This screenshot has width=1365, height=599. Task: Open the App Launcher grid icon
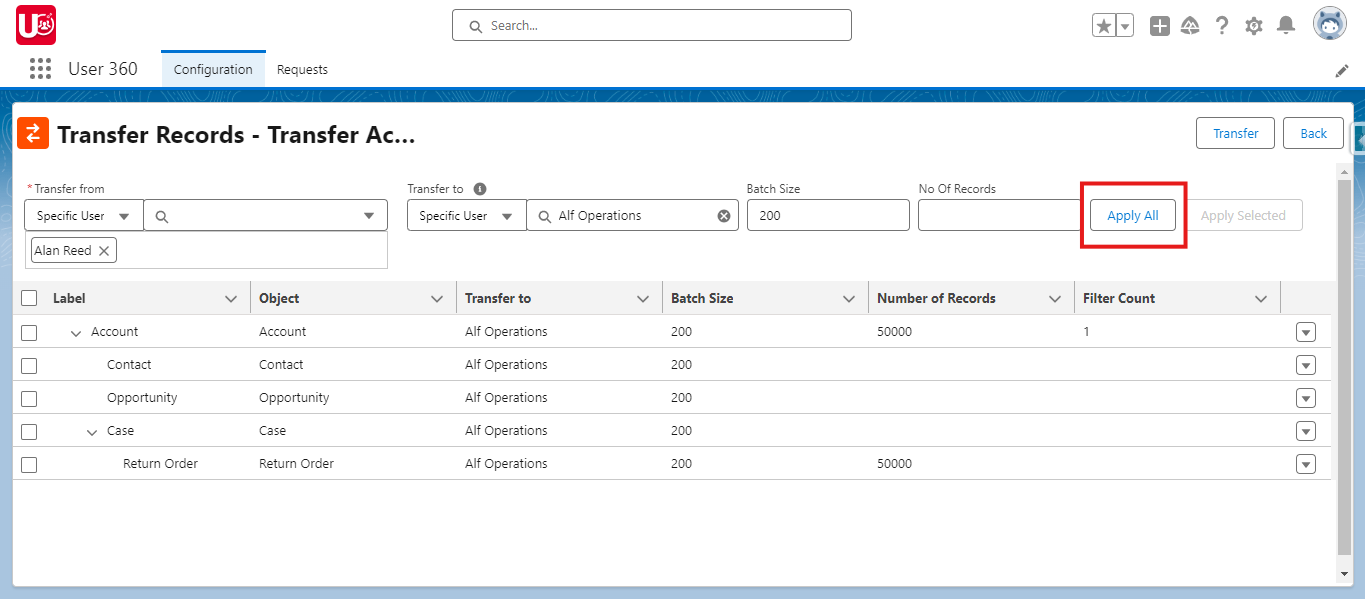40,69
